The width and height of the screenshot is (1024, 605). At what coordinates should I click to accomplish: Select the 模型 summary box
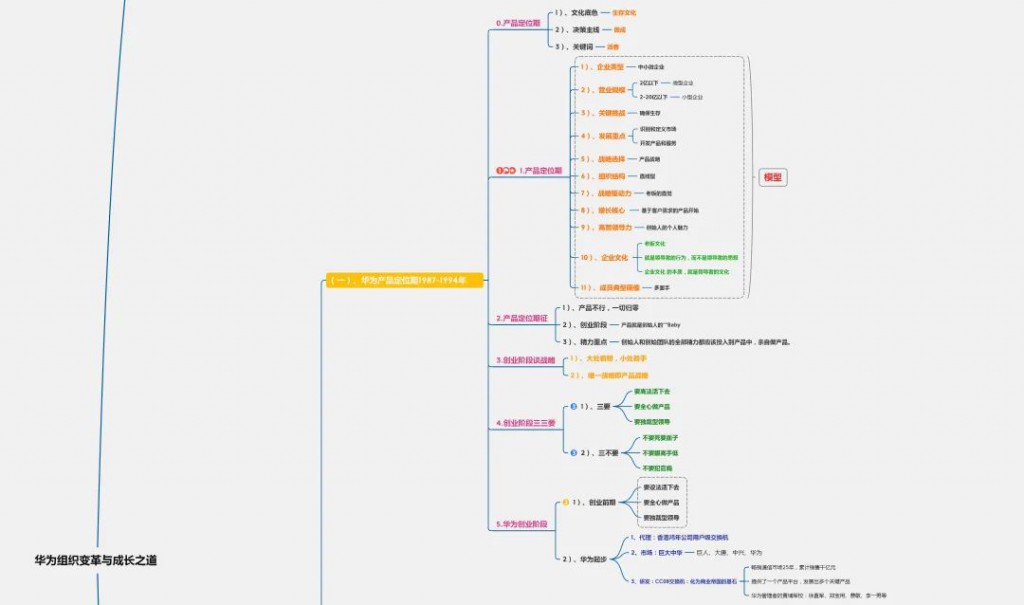pyautogui.click(x=773, y=177)
